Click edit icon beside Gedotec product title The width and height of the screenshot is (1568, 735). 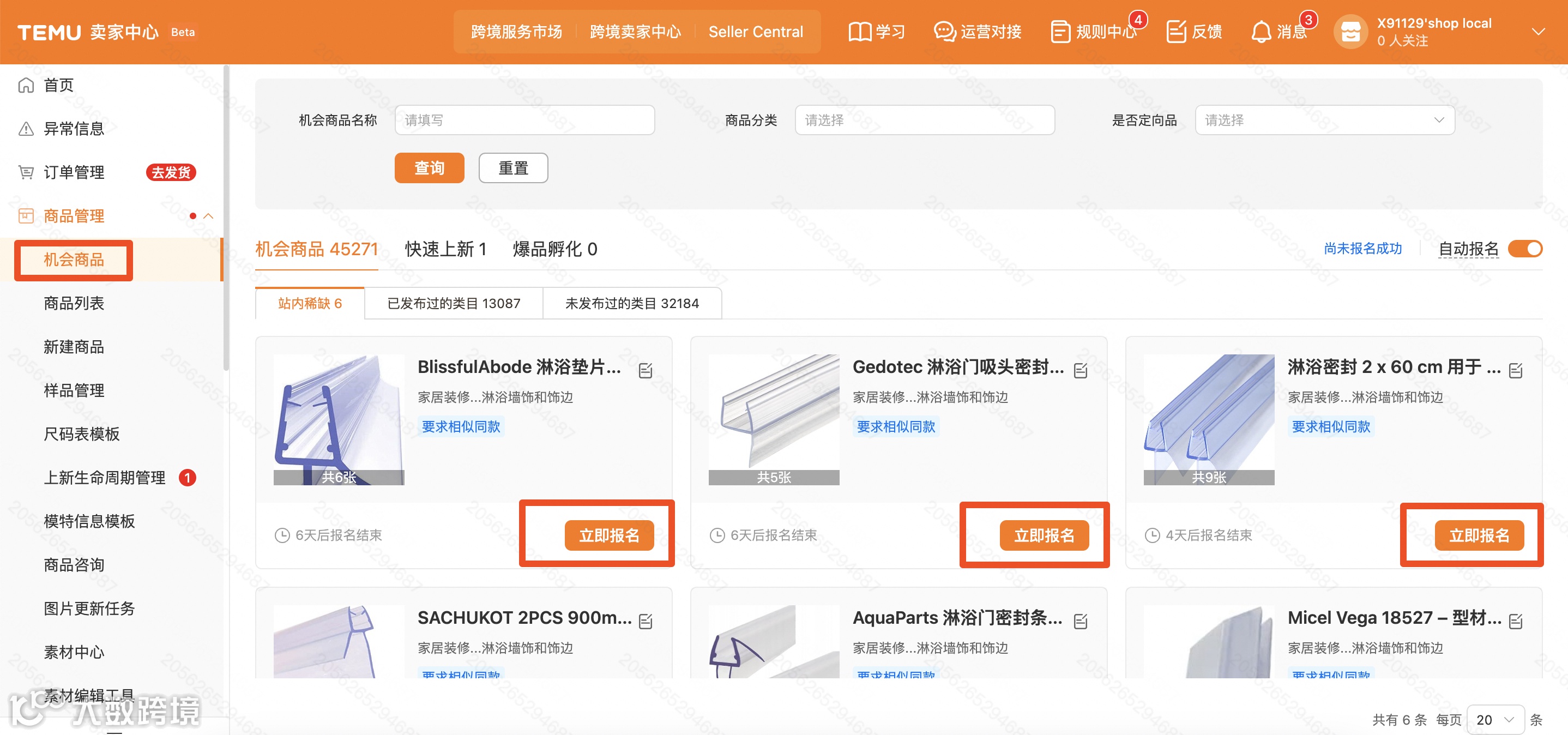(x=1081, y=370)
